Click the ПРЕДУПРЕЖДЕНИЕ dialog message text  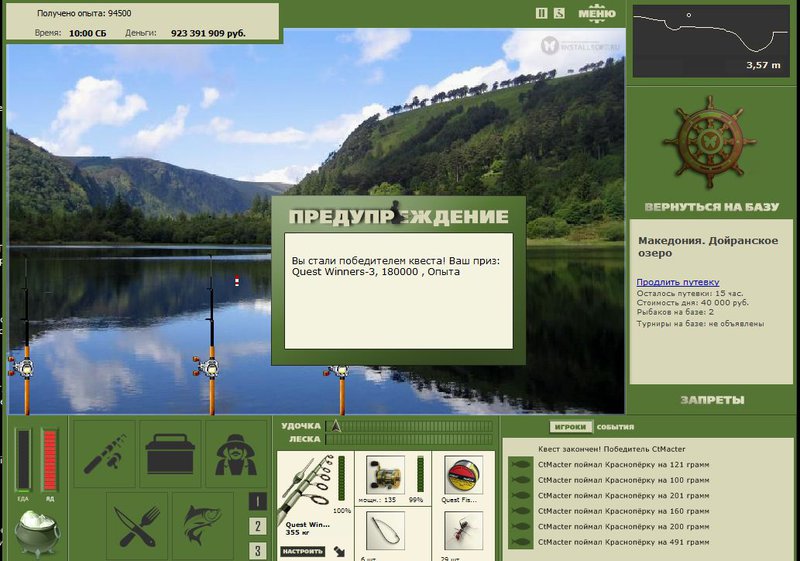click(x=396, y=266)
